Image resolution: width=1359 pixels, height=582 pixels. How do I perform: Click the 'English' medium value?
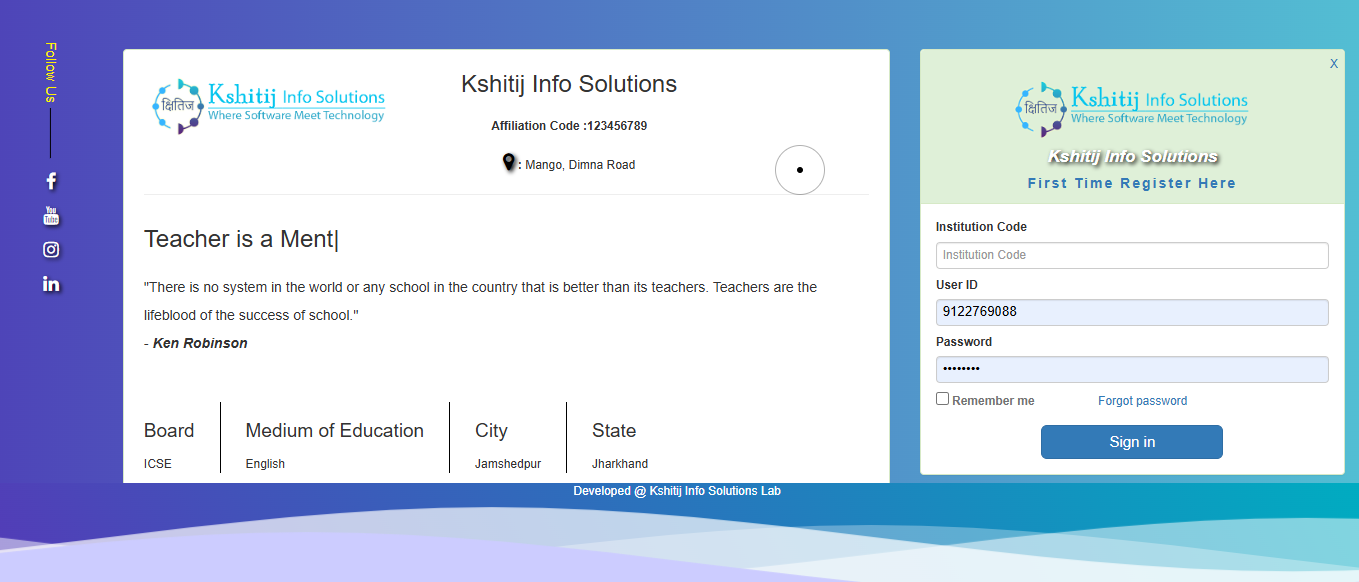[x=265, y=464]
